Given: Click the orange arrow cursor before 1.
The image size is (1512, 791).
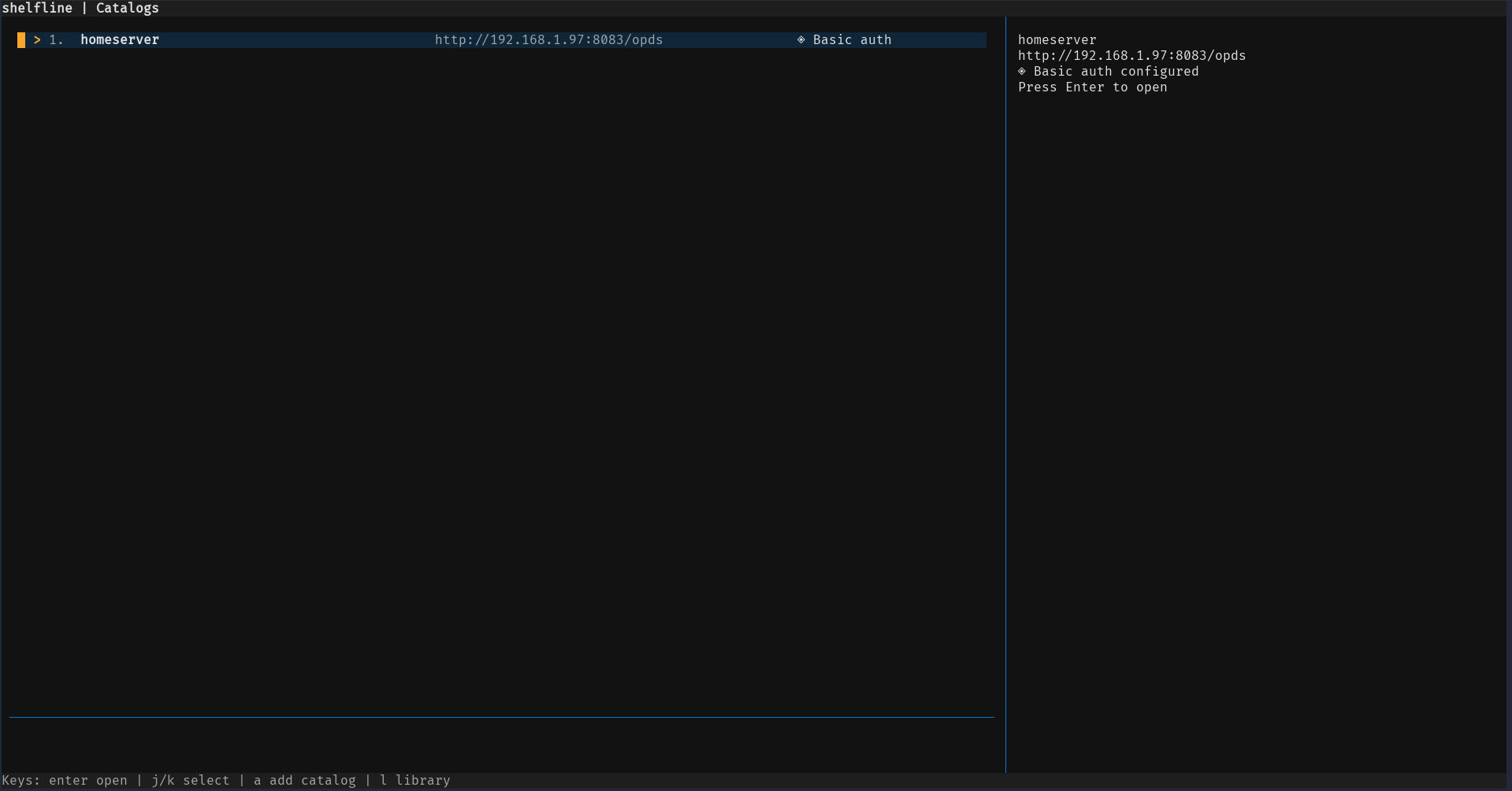Looking at the screenshot, I should 37,40.
